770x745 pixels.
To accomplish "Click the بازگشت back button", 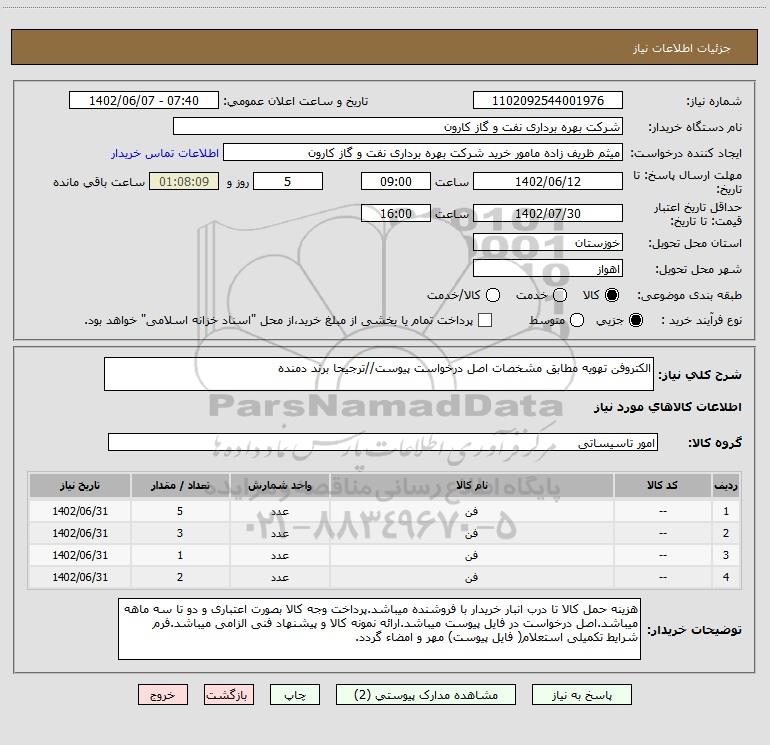I will pyautogui.click(x=229, y=695).
